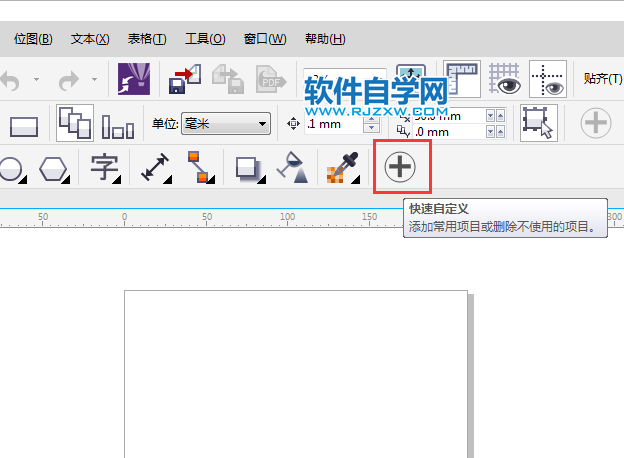Open the units dropdown showing 毫米
This screenshot has width=624, height=458.
[225, 124]
